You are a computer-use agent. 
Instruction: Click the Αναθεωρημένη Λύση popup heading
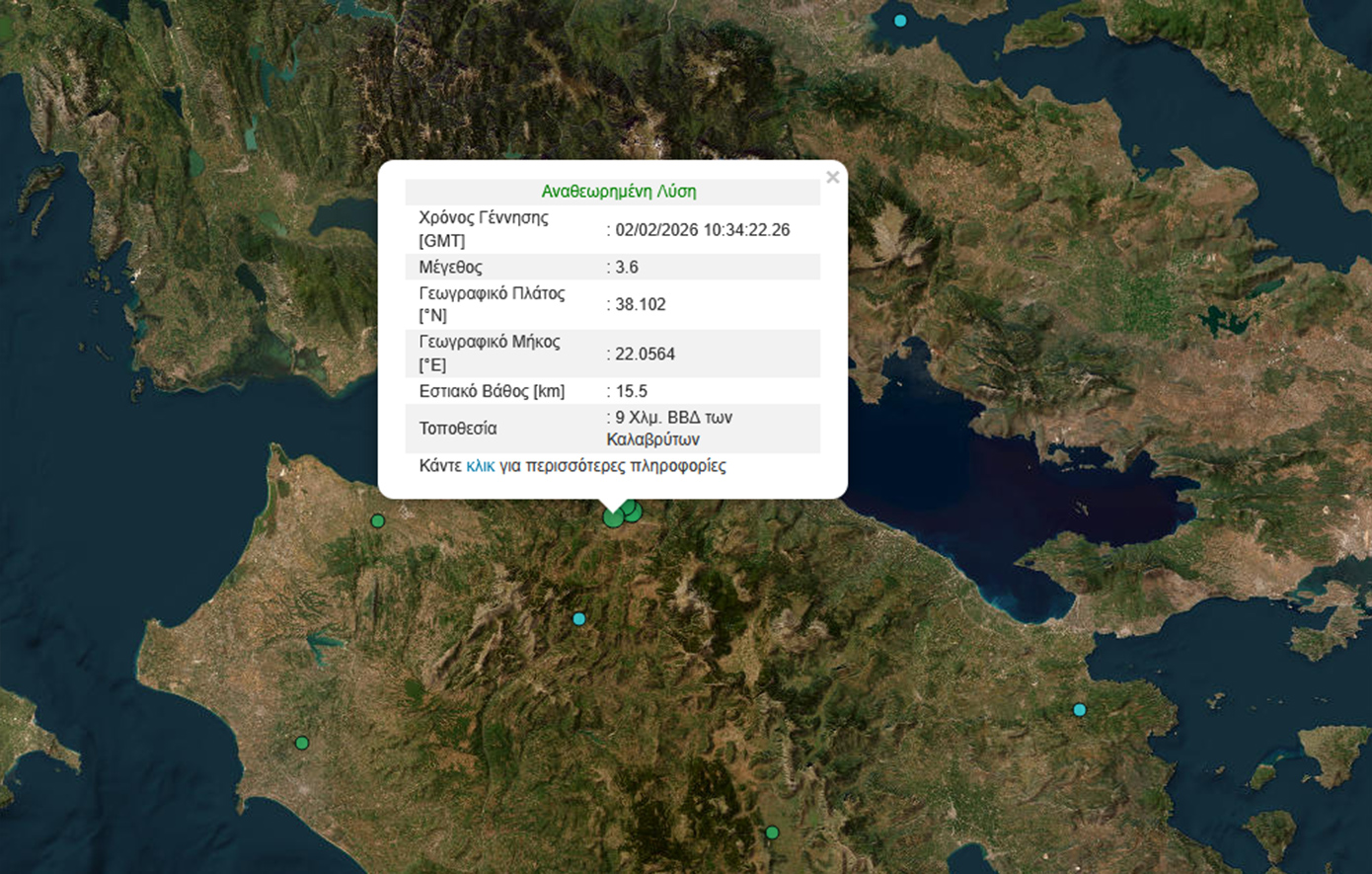[618, 192]
